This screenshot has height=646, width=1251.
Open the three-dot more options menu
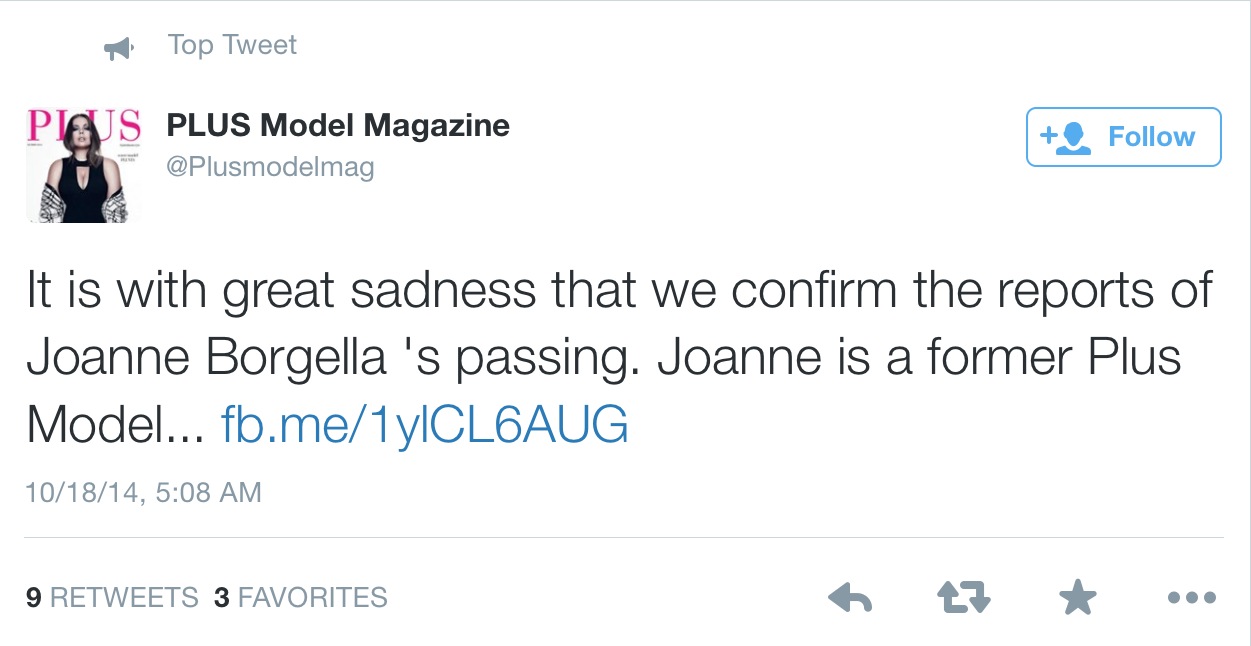coord(1191,598)
